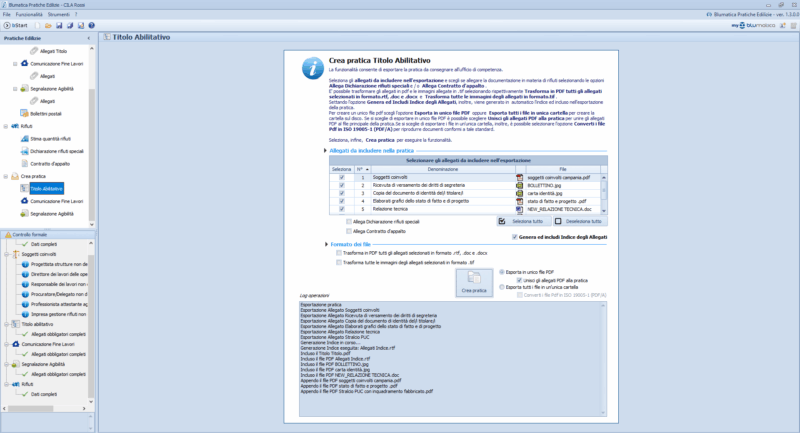Click PDF icon for soggetti coinvolti campania.pdf
800x433 pixels.
click(520, 176)
